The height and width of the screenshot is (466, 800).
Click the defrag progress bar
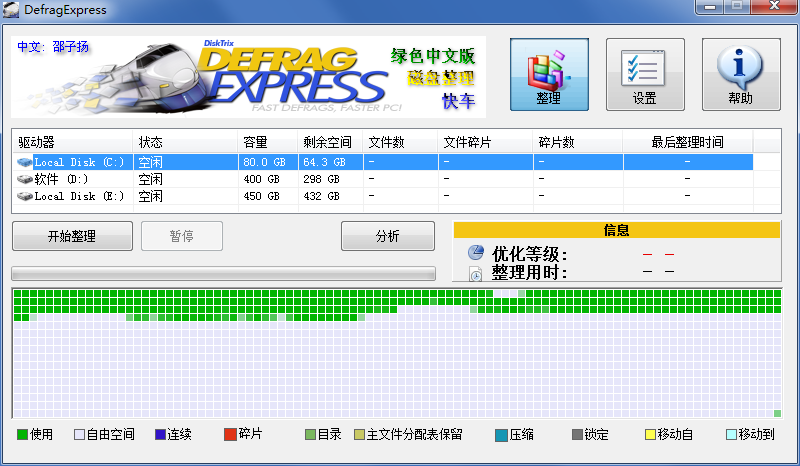click(223, 274)
